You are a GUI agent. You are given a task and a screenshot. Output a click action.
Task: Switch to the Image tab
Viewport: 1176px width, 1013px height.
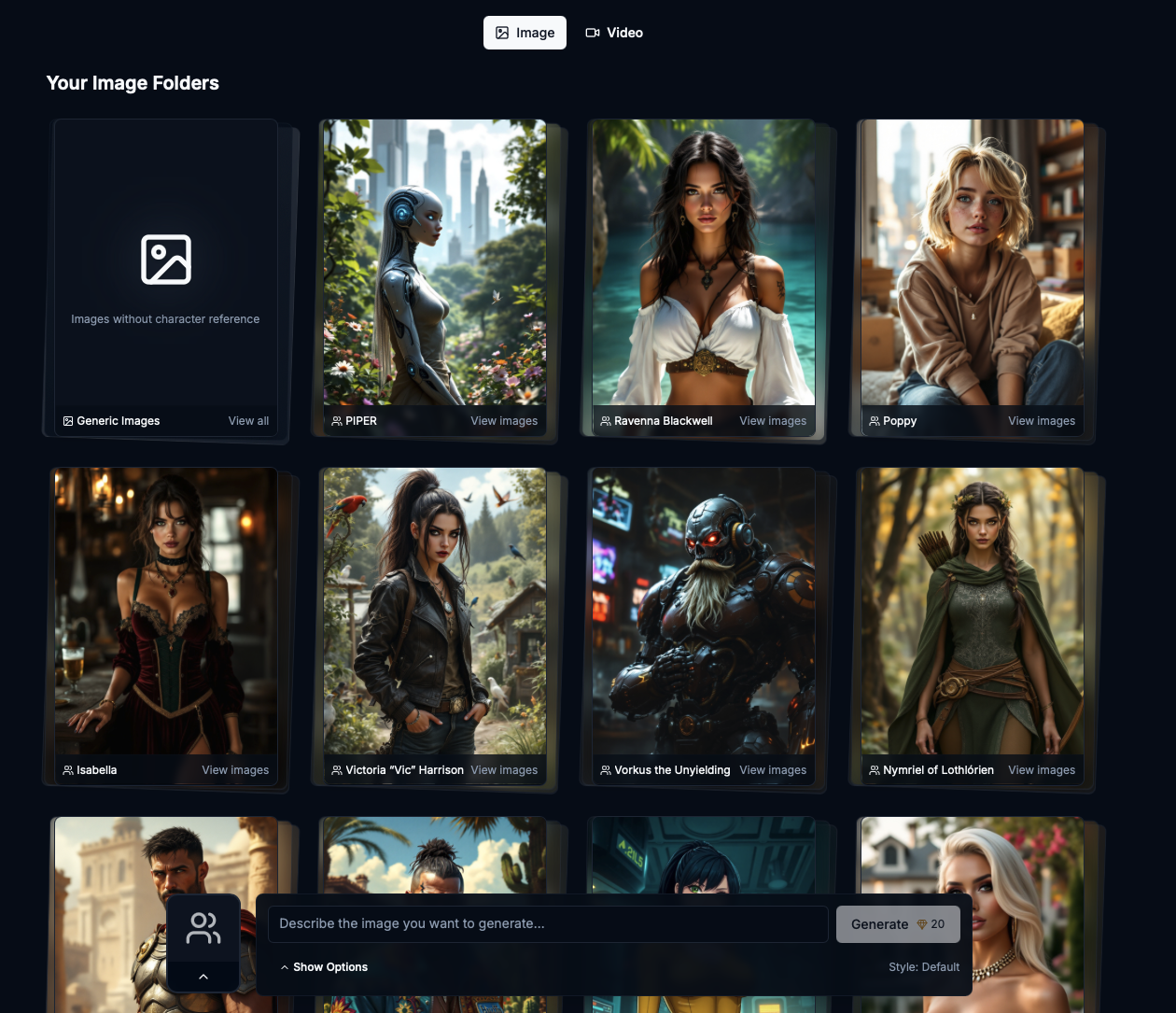(x=525, y=33)
